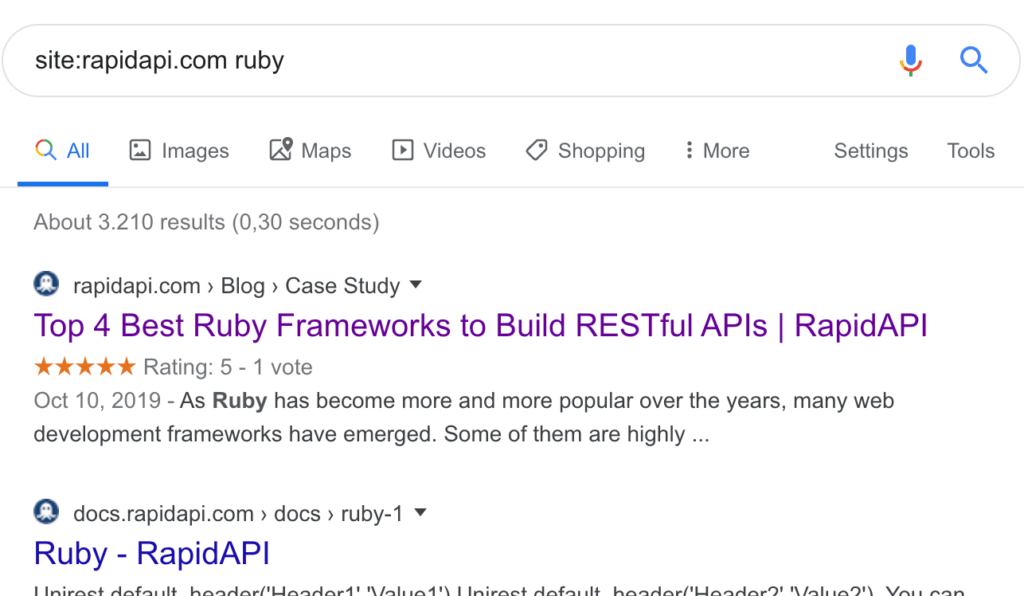Open Maps via the map pin icon
The height and width of the screenshot is (596, 1024).
[x=281, y=150]
